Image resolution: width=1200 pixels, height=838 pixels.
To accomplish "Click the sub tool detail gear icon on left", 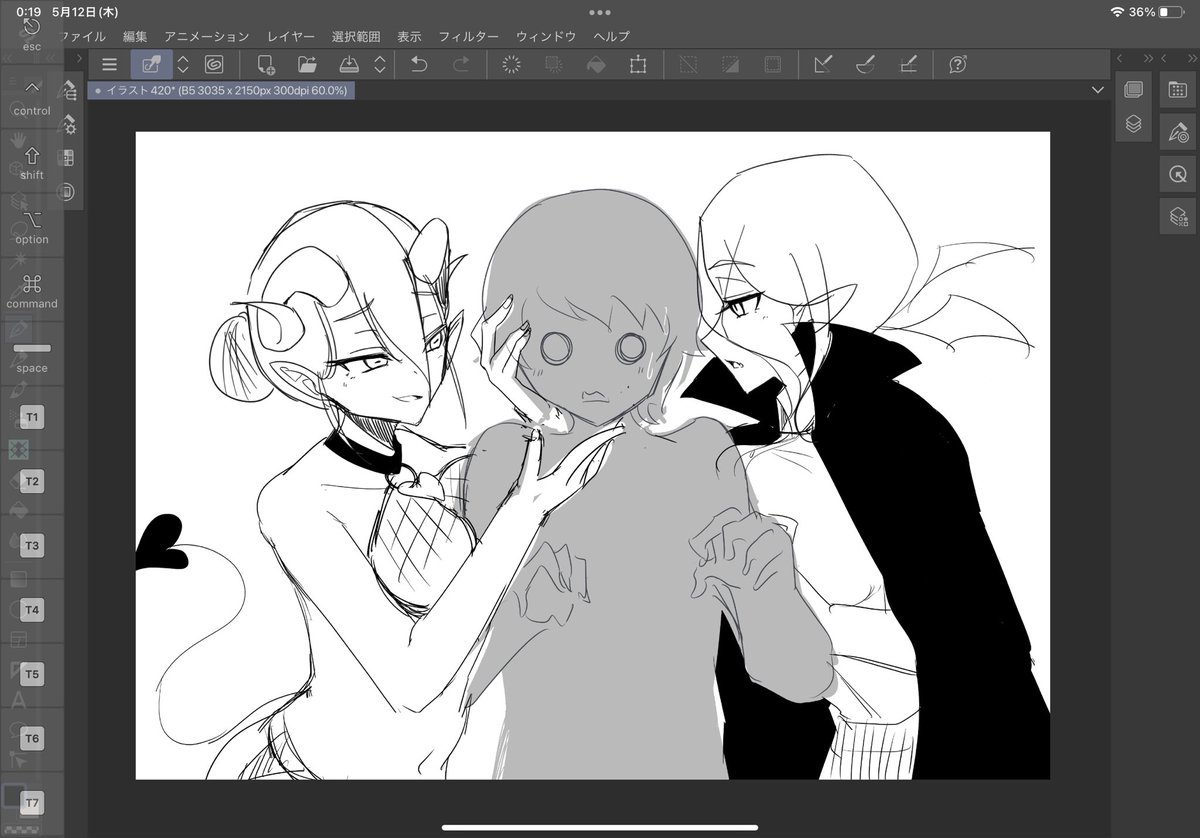I will [x=69, y=125].
